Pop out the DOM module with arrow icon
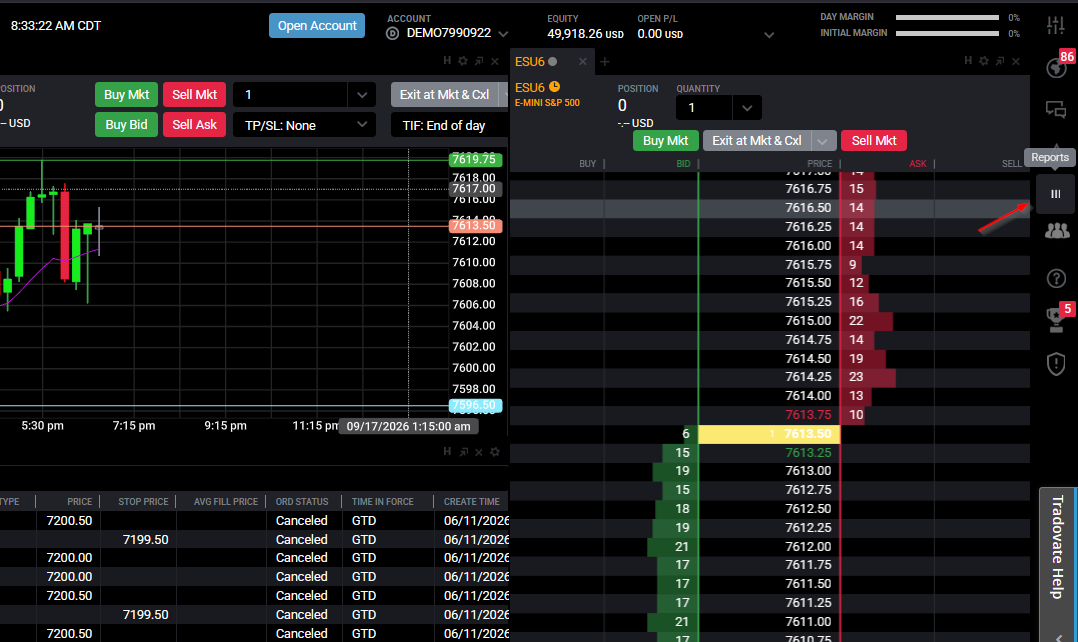The width and height of the screenshot is (1078, 642). [1000, 60]
